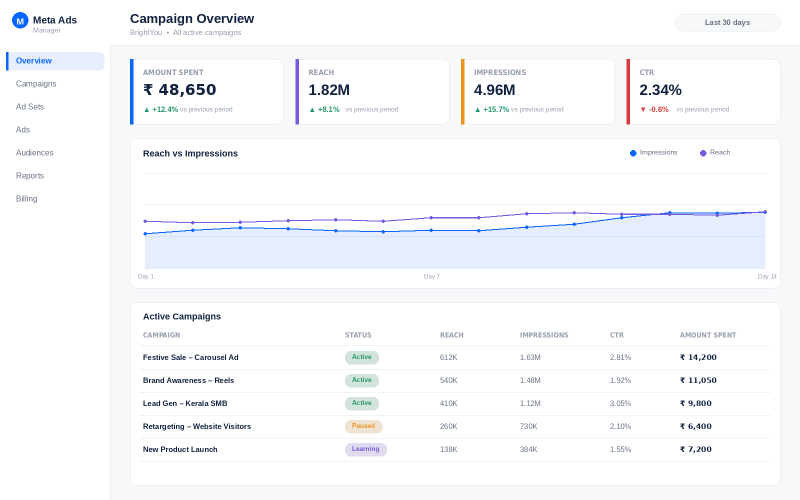Click the ₹ 6,400 amount cell
The width and height of the screenshot is (800, 500).
pos(695,427)
